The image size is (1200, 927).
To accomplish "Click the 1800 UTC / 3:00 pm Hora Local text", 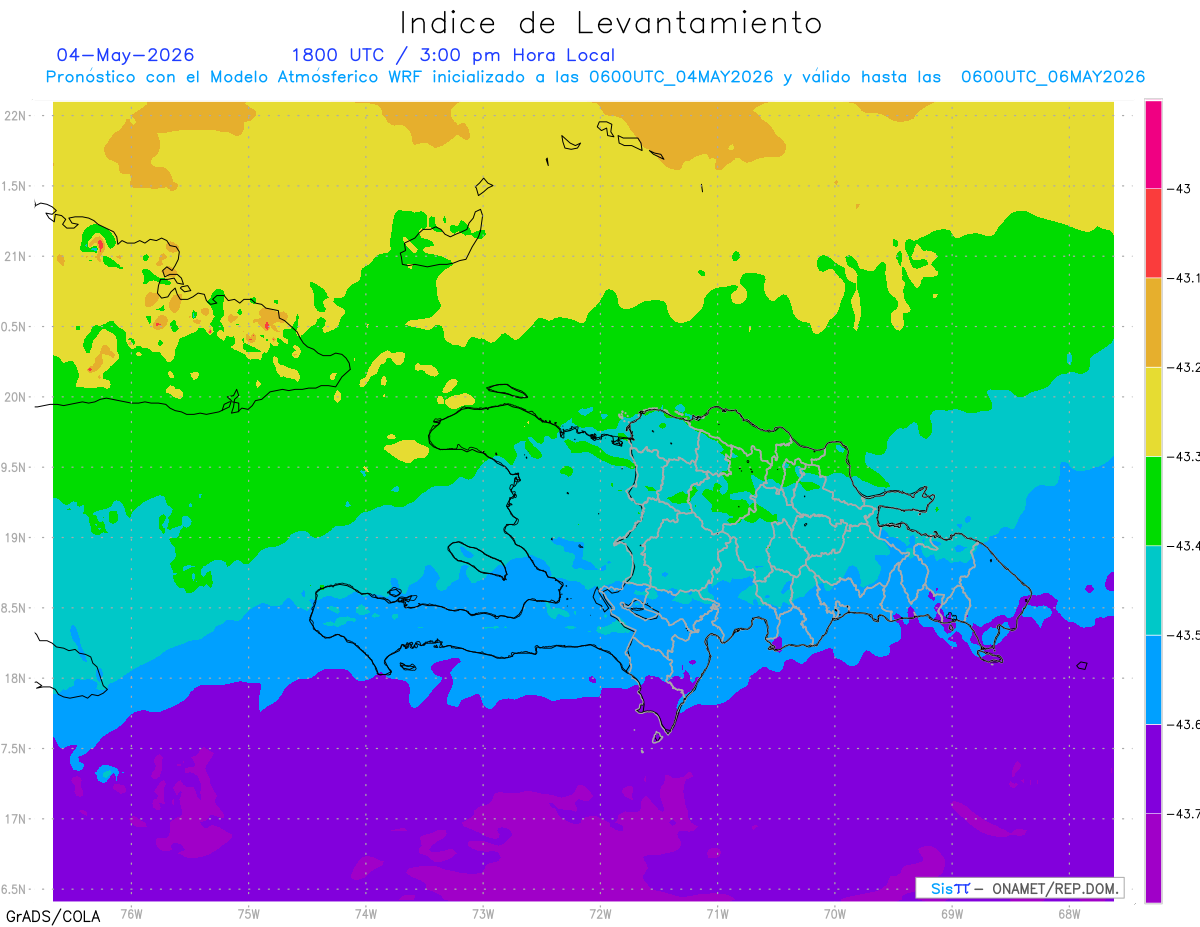I will [453, 55].
